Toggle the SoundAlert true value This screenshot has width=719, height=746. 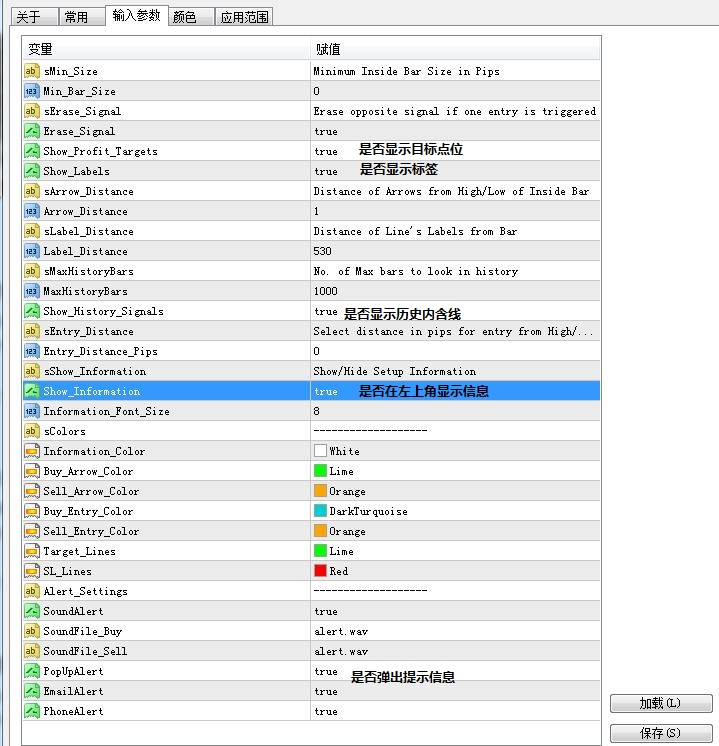pos(326,611)
